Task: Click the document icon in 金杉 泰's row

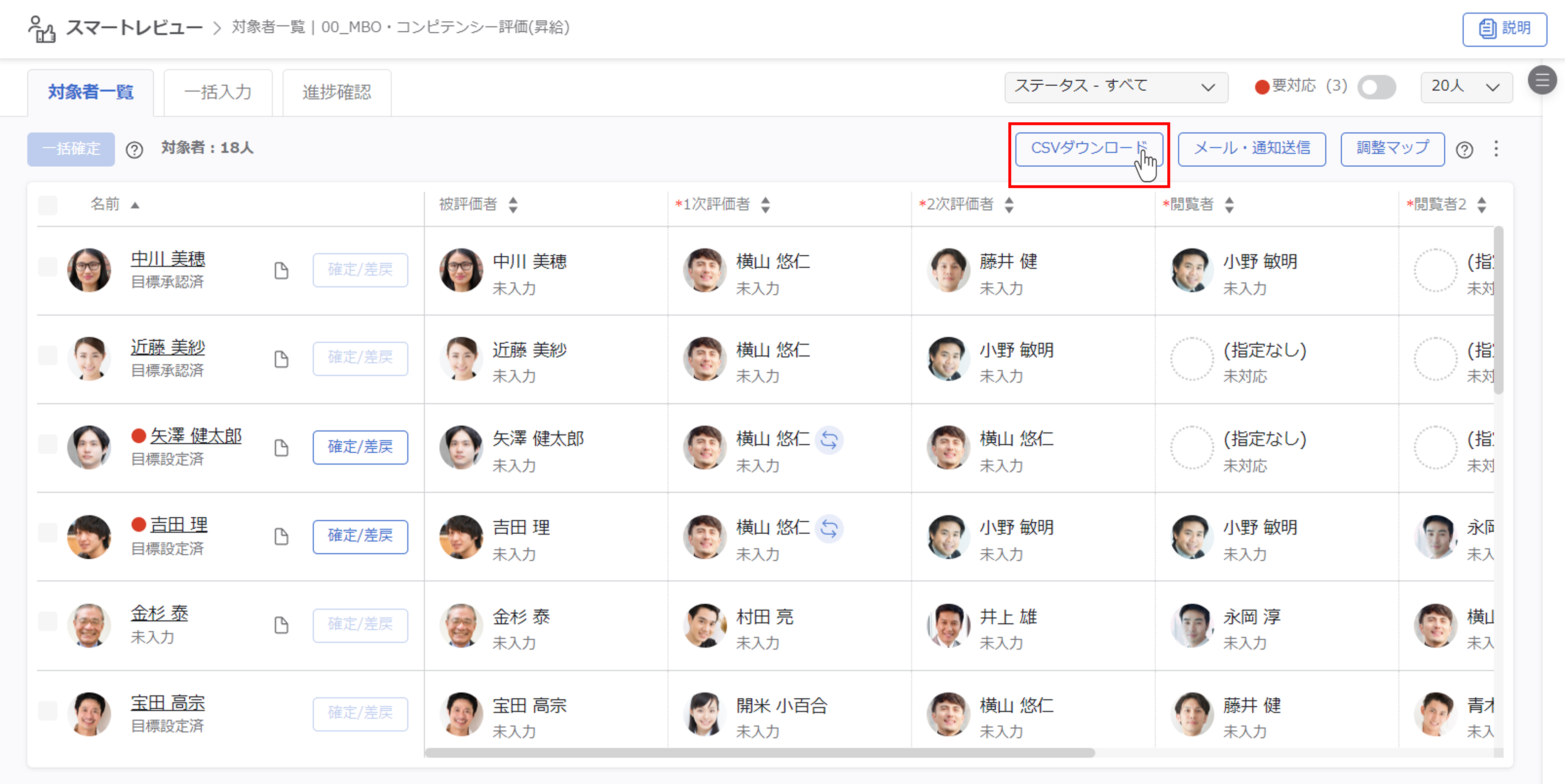Action: coord(281,625)
